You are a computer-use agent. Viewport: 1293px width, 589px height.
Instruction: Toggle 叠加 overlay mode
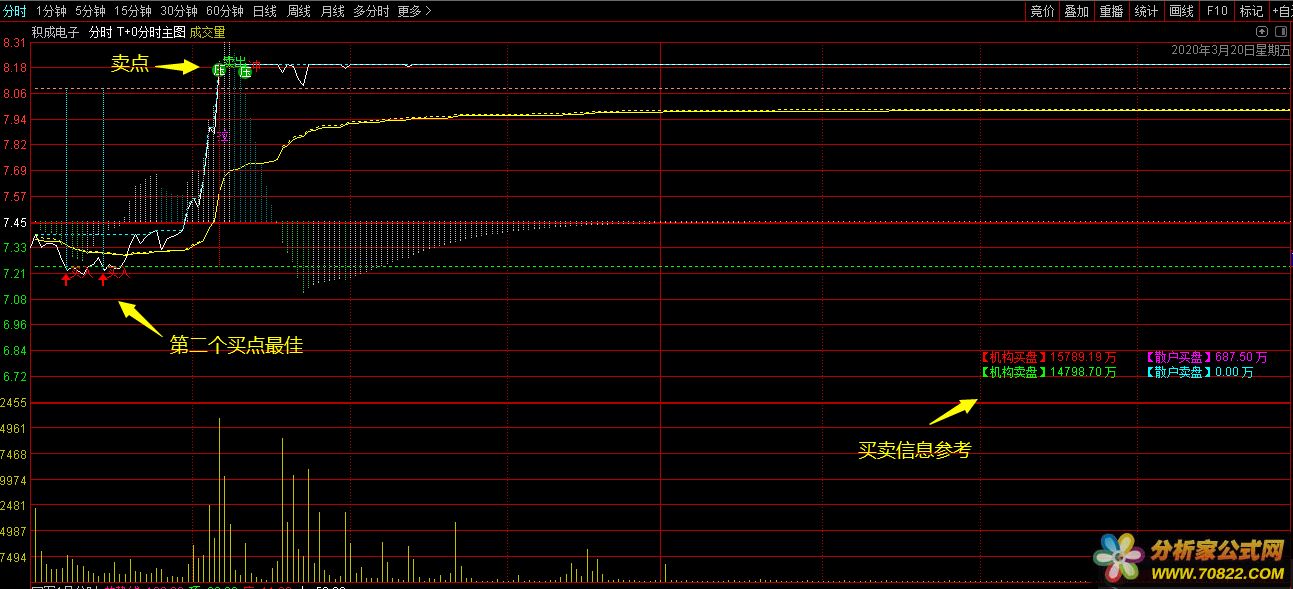(x=1076, y=11)
